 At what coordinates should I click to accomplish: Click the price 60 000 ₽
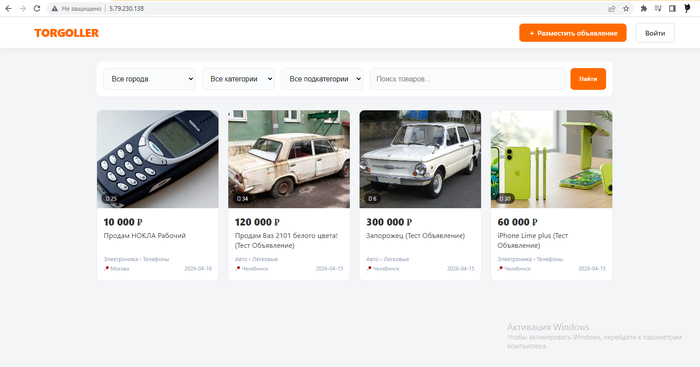click(x=517, y=222)
